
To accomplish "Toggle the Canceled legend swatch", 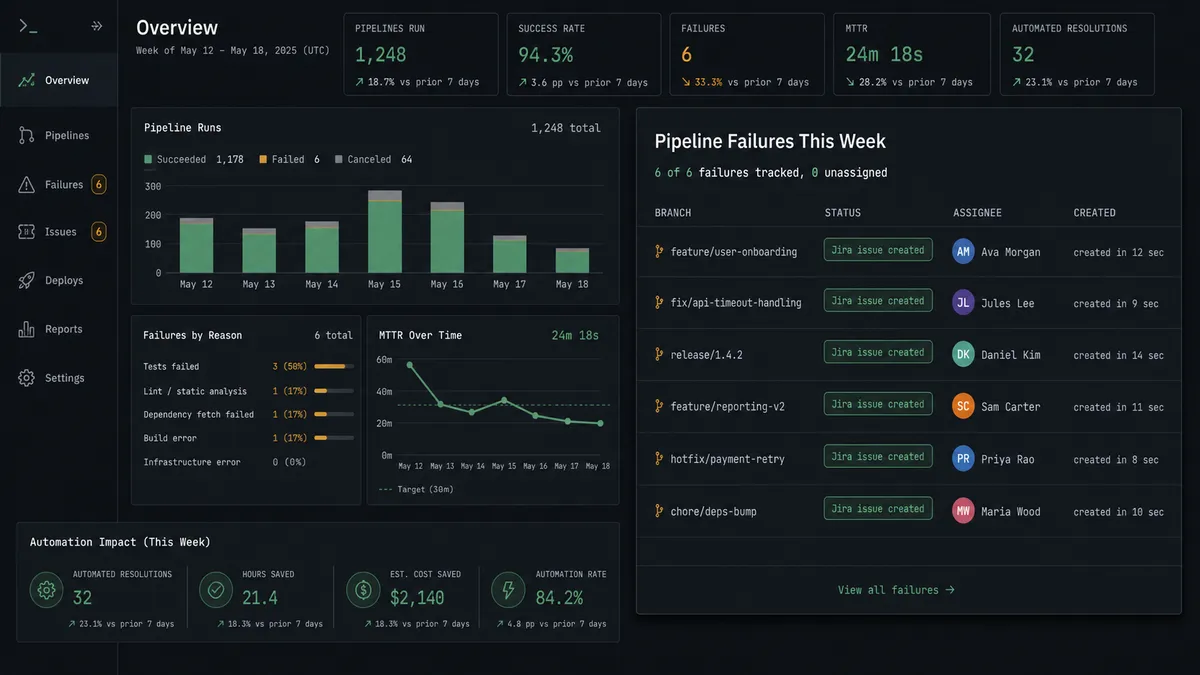I will (338, 159).
